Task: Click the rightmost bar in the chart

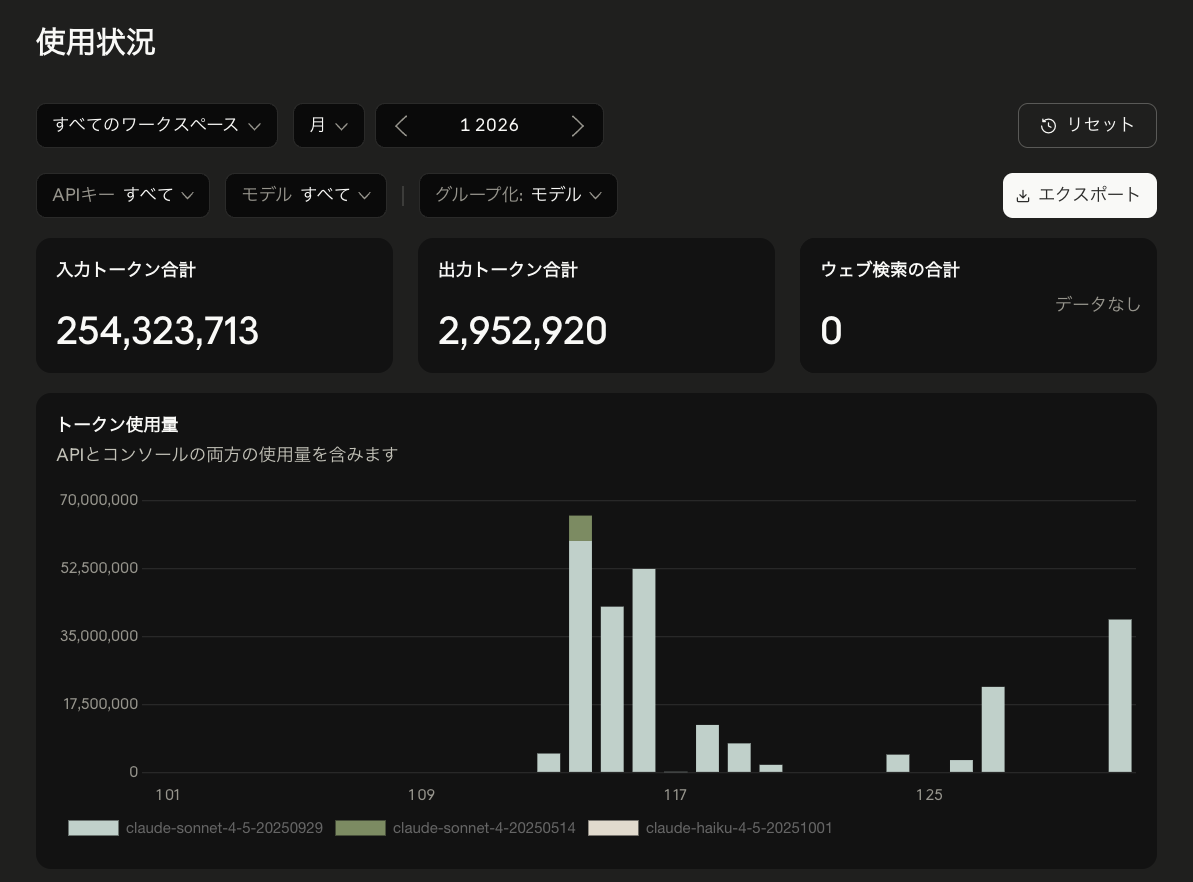Action: point(1120,696)
